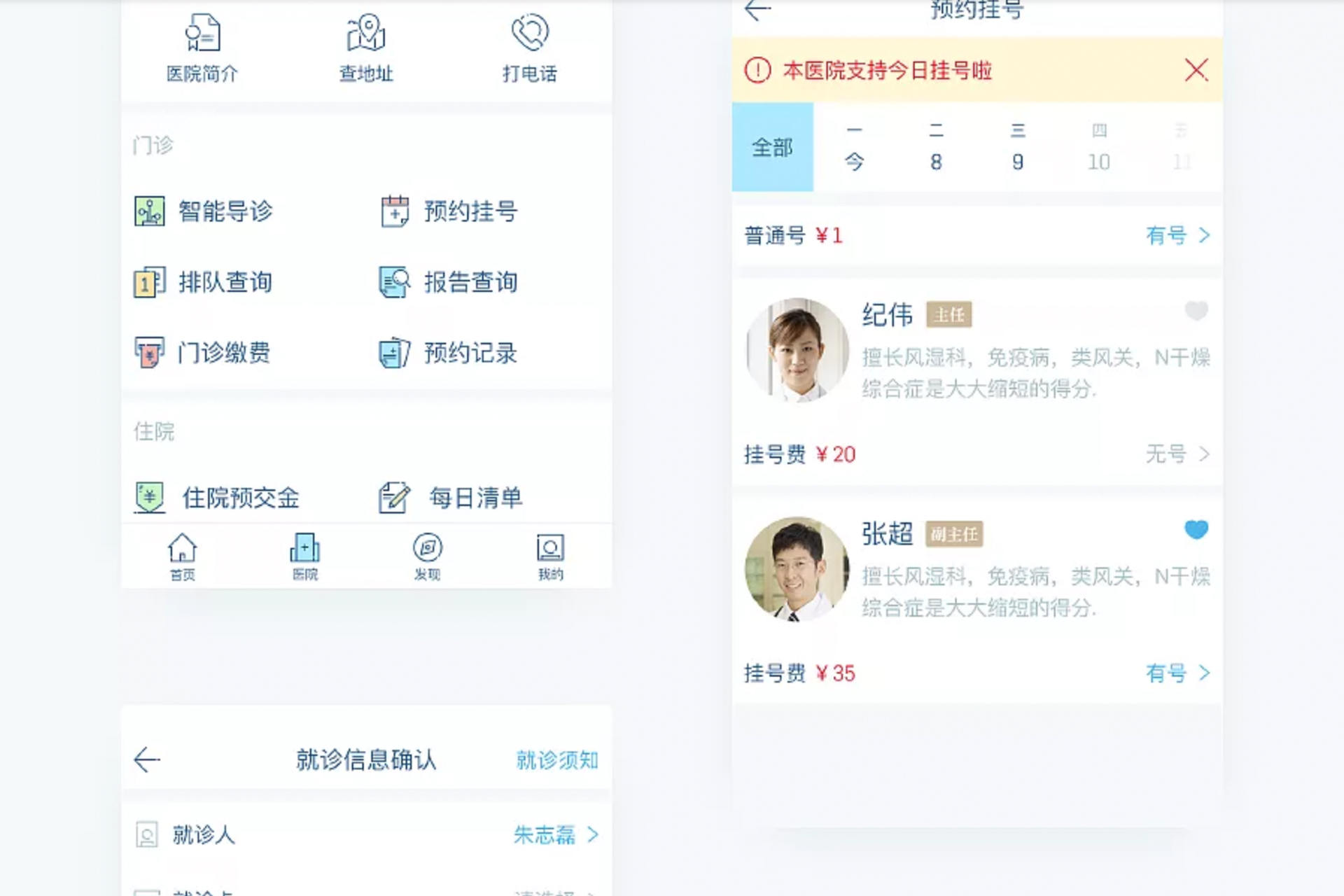Select 今 (Monday) in date strip
This screenshot has width=1344, height=896.
pyautogui.click(x=854, y=148)
